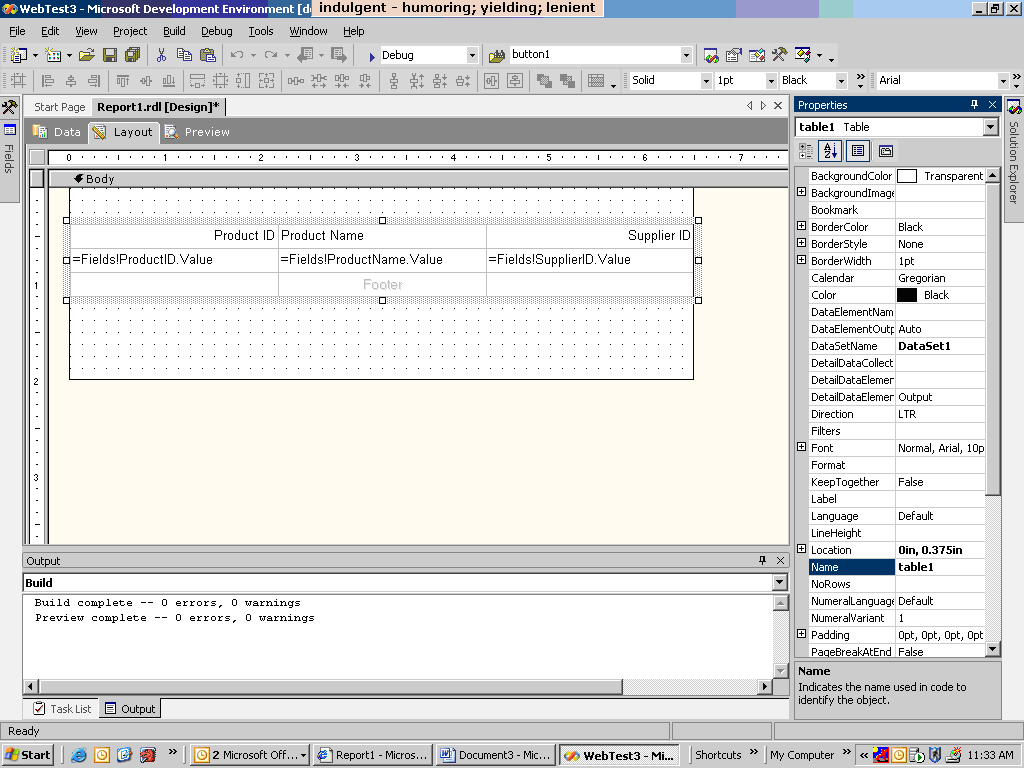Click the Align Rights layout icon
Image resolution: width=1024 pixels, height=768 pixels.
click(95, 81)
